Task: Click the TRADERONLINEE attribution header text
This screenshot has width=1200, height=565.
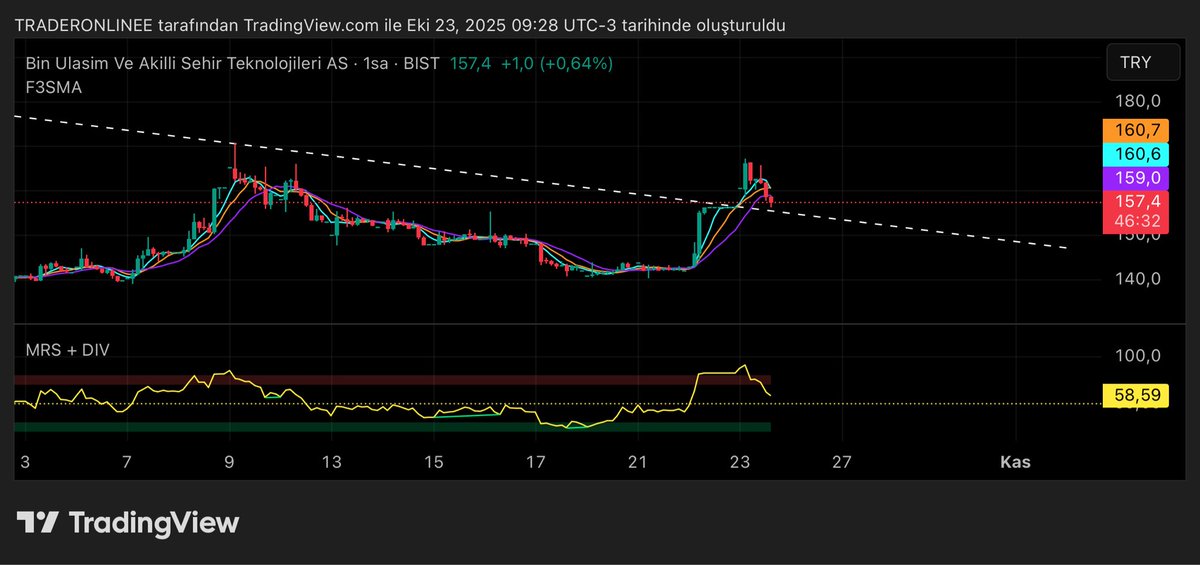Action: (x=400, y=25)
